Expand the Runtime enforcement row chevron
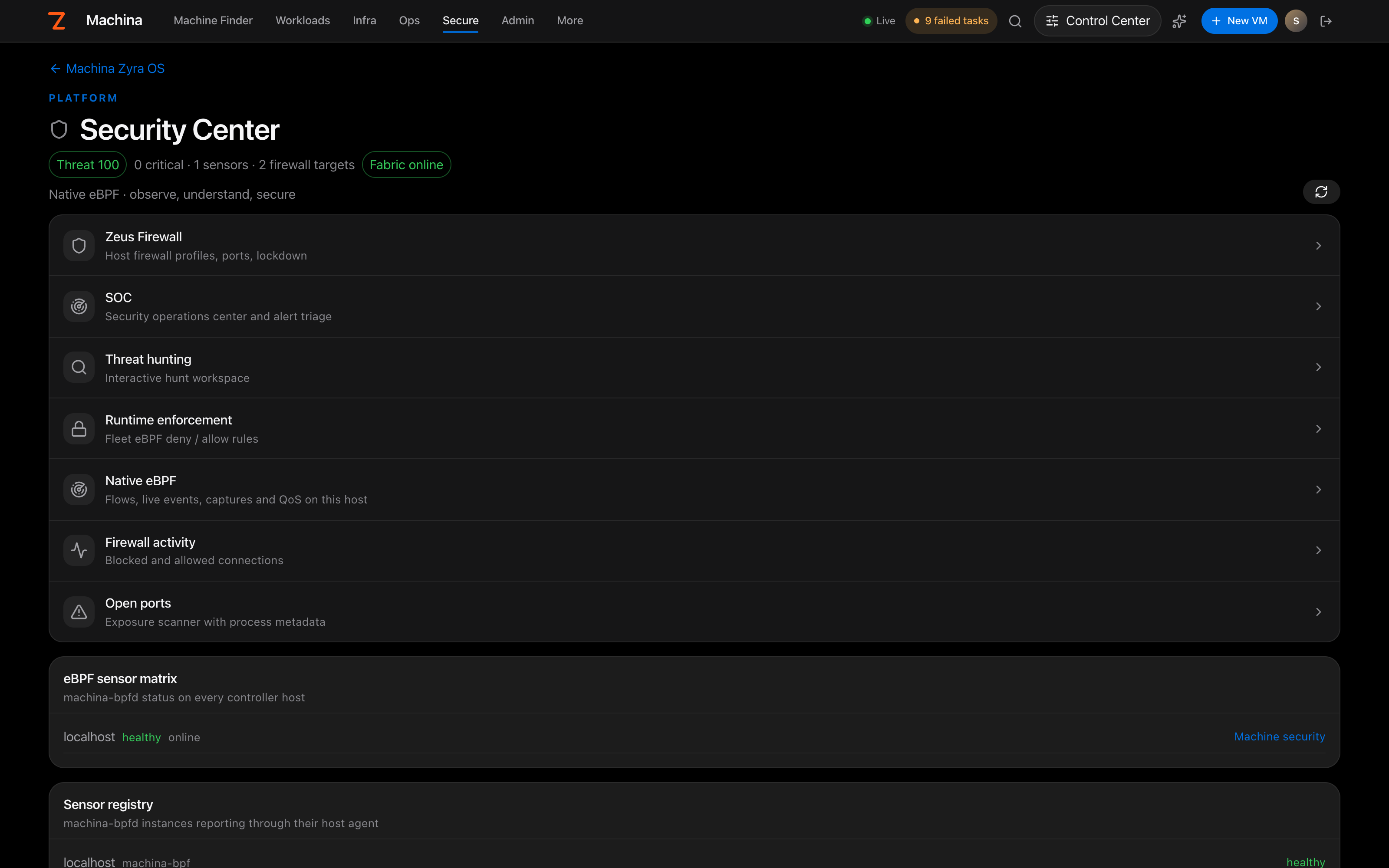This screenshot has height=868, width=1389. (x=1318, y=429)
